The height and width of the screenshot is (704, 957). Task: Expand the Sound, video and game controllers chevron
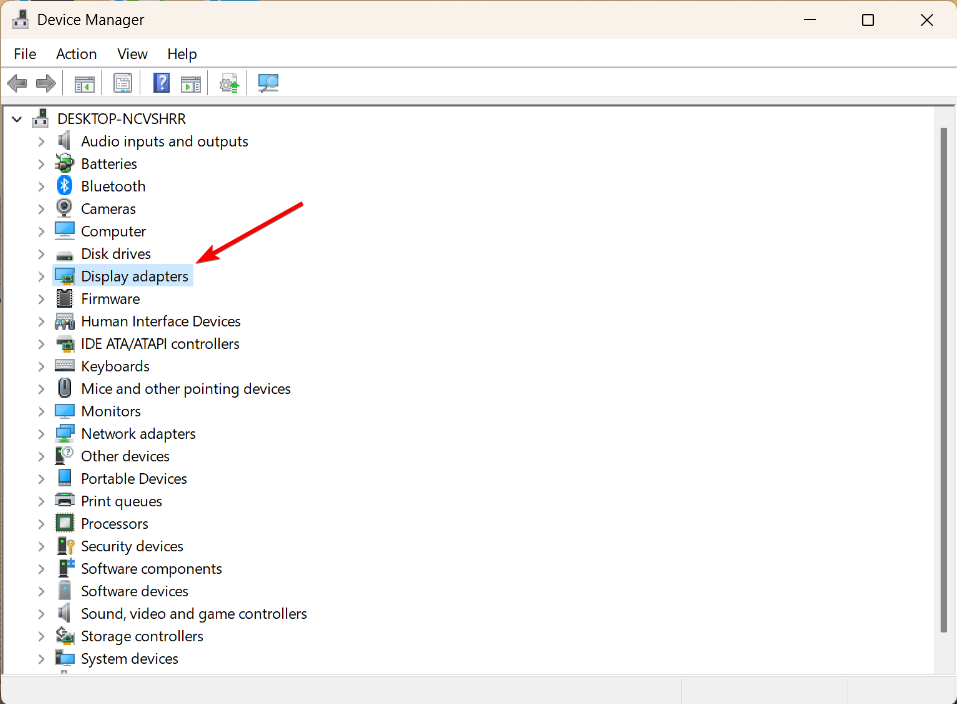41,614
